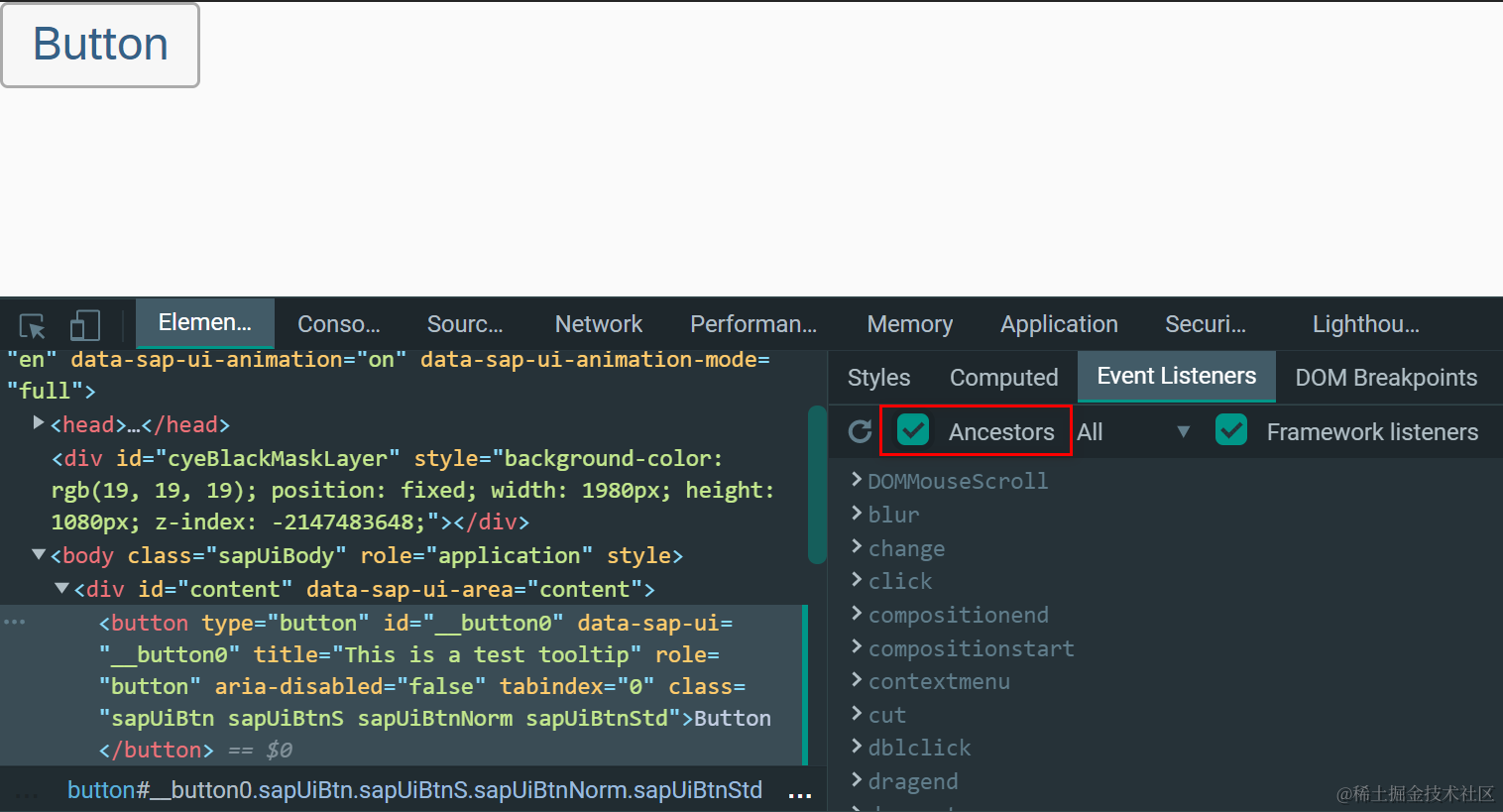The image size is (1503, 812).
Task: Open the Security tab
Action: tap(1206, 324)
